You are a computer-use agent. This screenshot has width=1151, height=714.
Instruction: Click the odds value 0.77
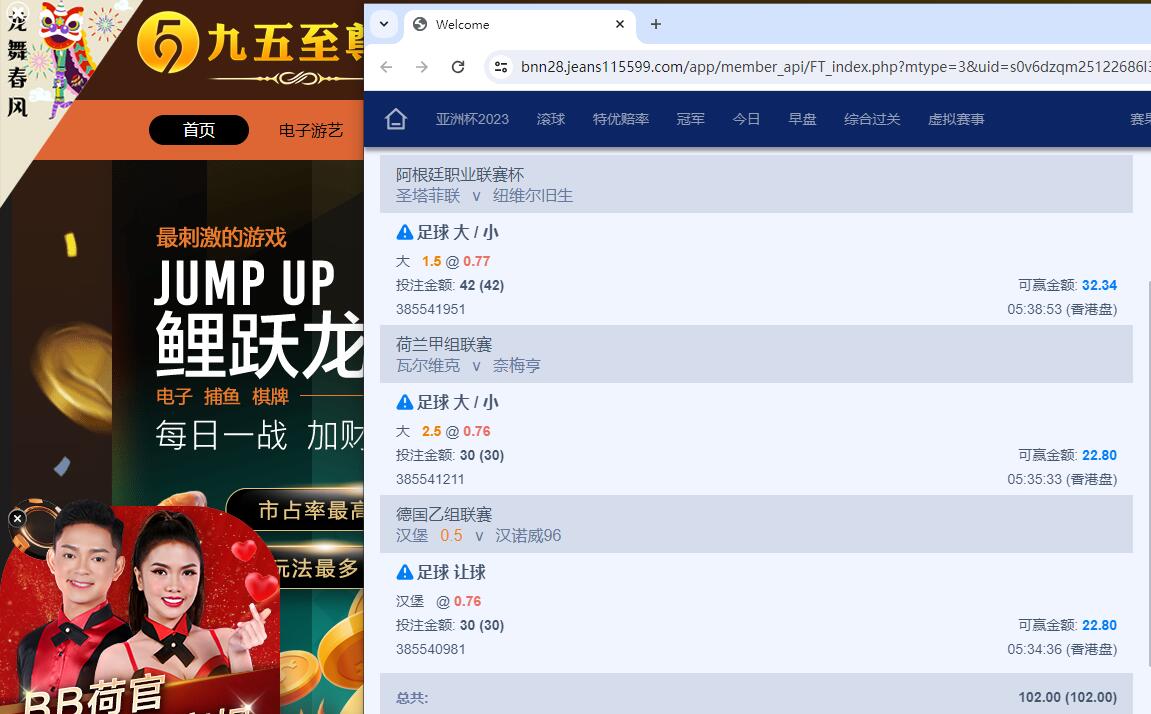(x=476, y=261)
